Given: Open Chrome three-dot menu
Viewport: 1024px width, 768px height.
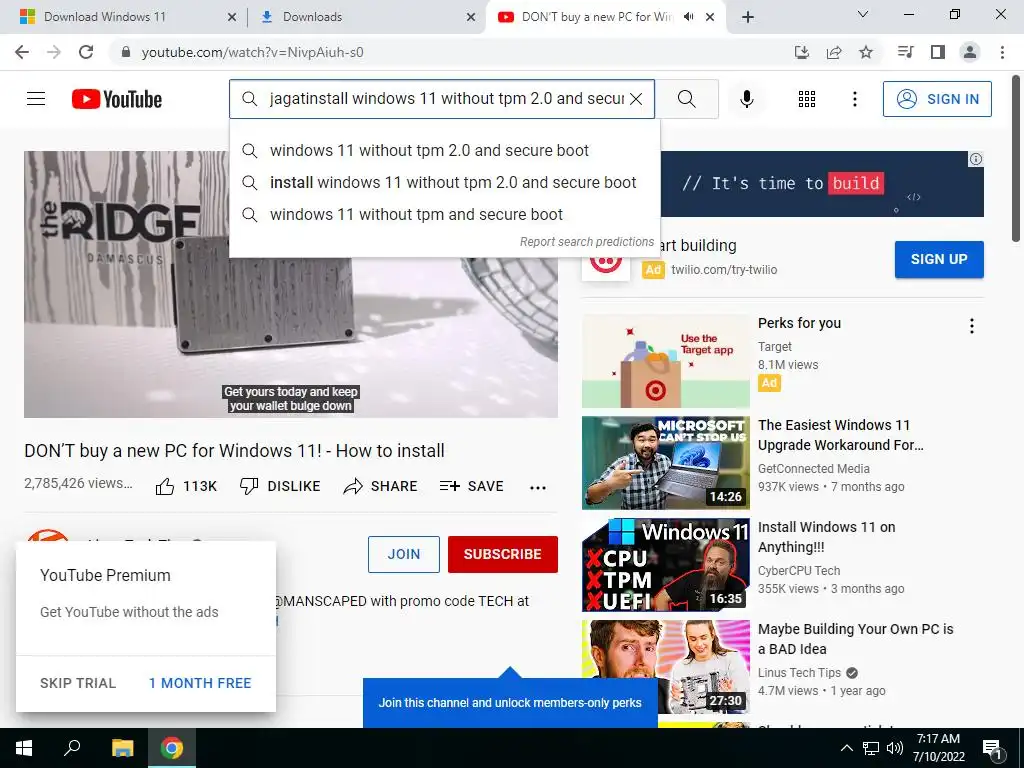Looking at the screenshot, I should (1002, 52).
